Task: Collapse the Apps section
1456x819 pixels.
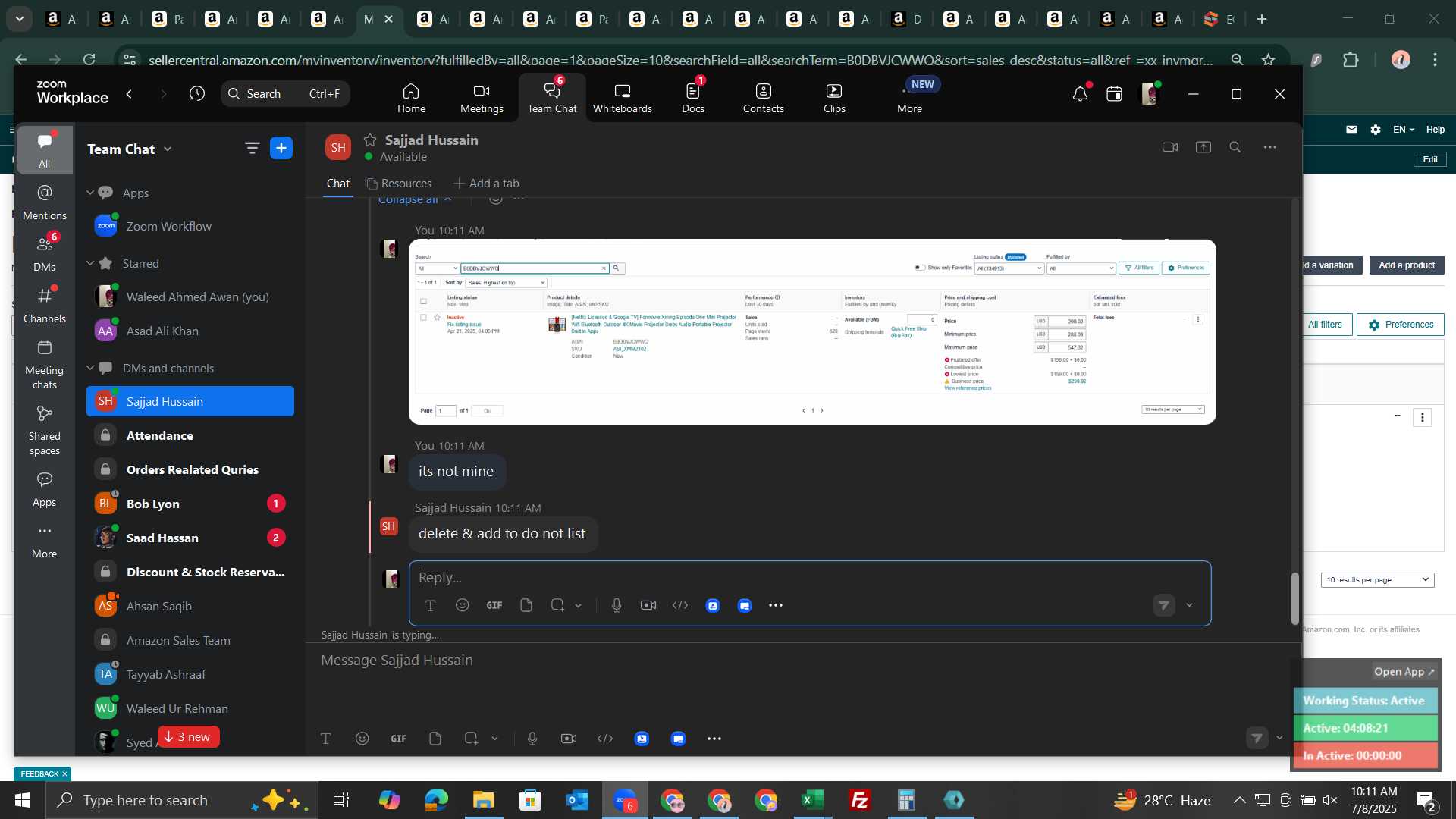Action: click(x=90, y=193)
